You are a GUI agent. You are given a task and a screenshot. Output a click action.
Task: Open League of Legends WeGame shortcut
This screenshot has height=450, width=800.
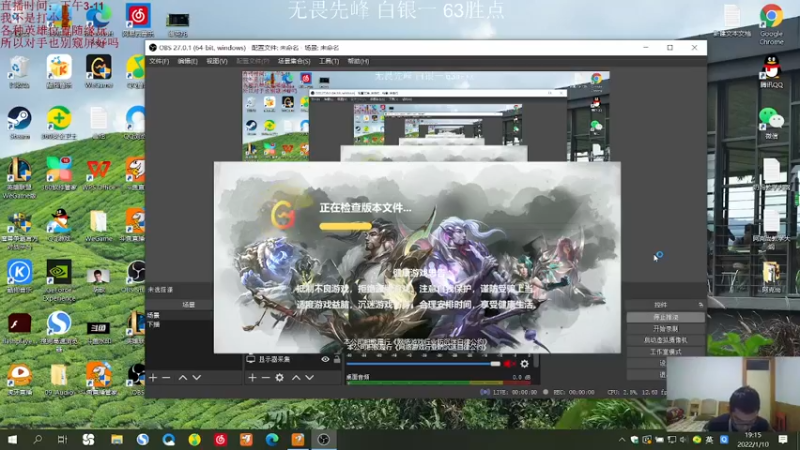tap(19, 178)
